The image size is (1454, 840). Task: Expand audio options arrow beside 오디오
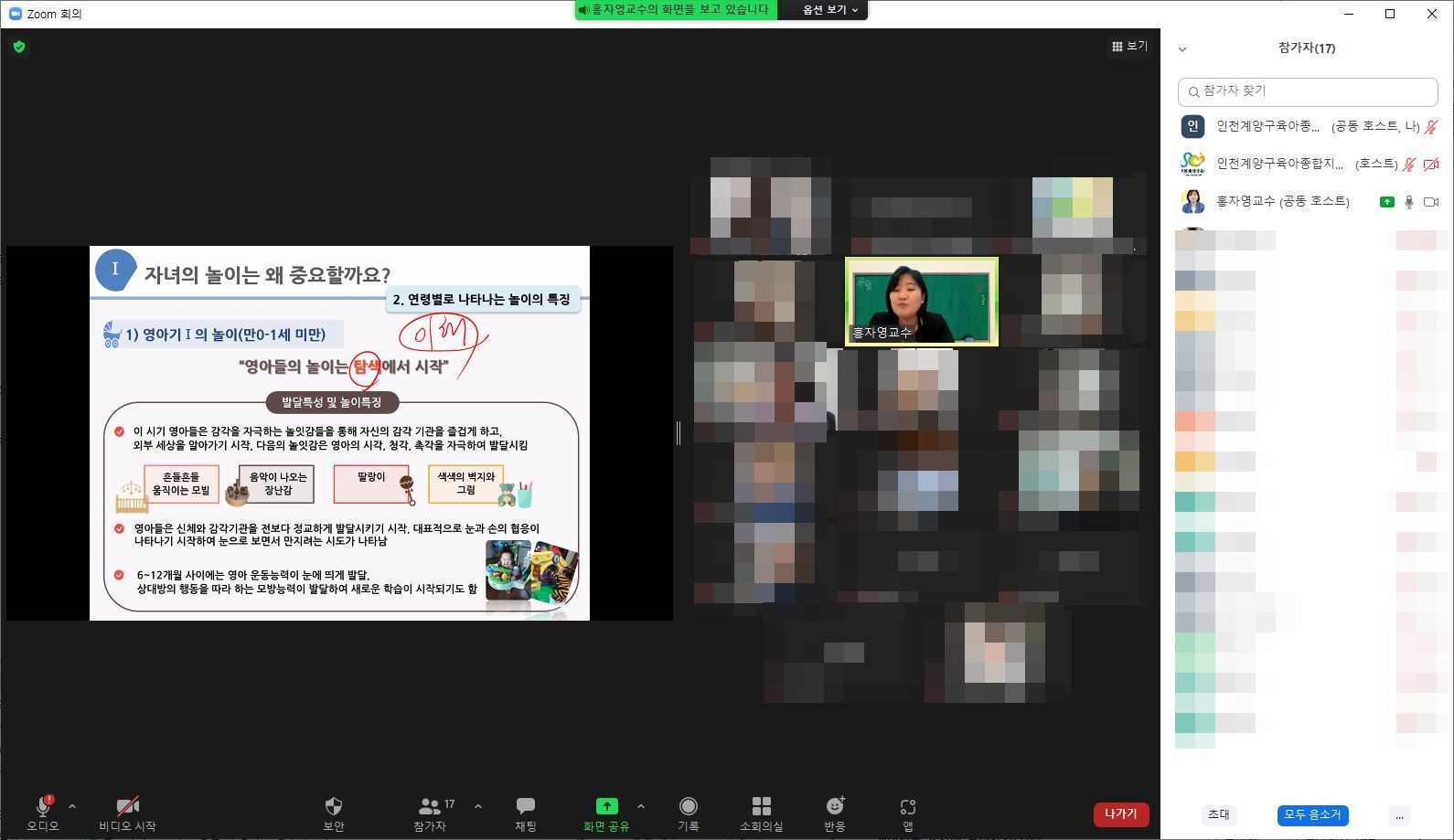pyautogui.click(x=72, y=806)
